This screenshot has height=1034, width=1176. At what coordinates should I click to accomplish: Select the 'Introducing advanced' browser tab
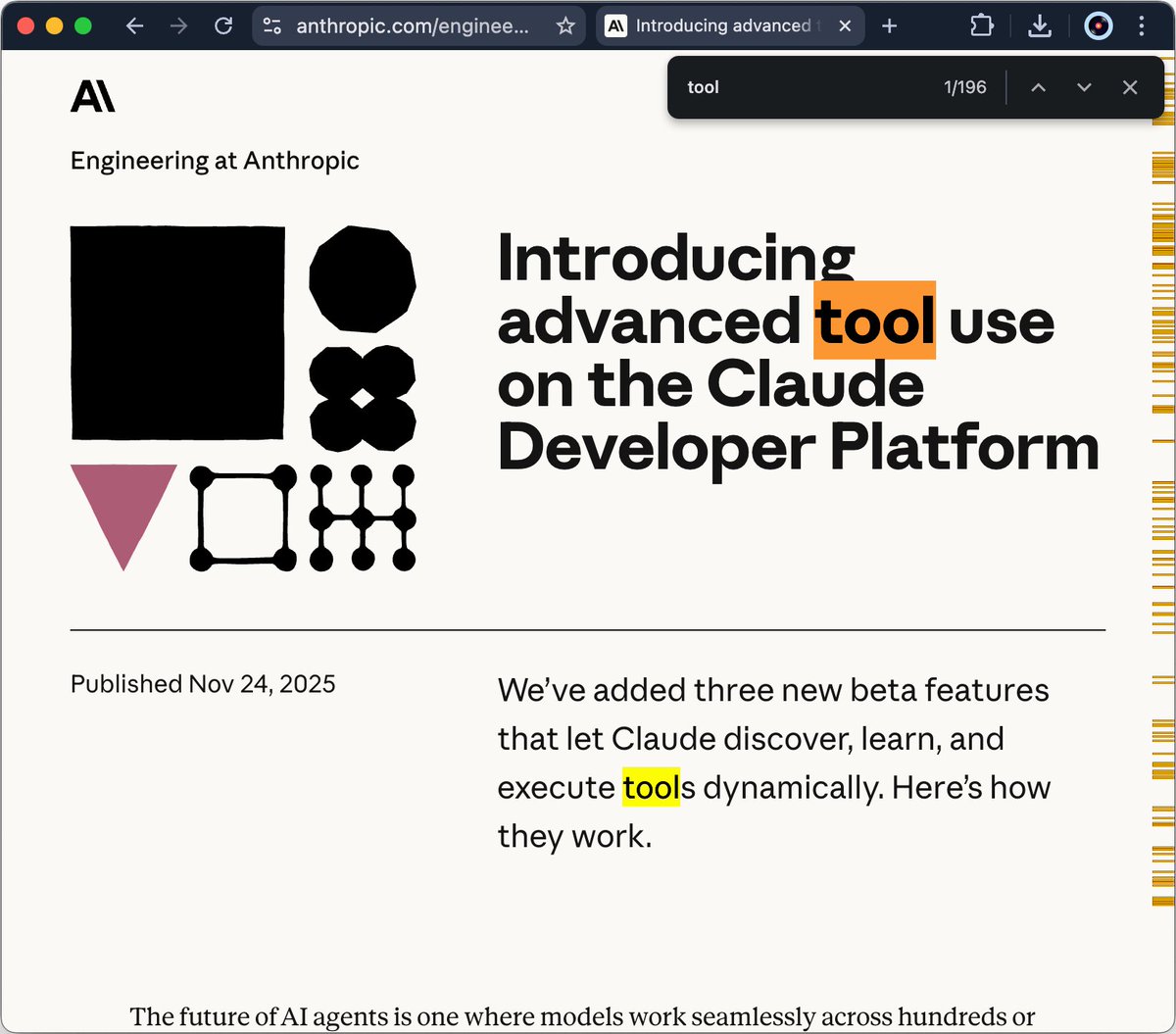[730, 26]
